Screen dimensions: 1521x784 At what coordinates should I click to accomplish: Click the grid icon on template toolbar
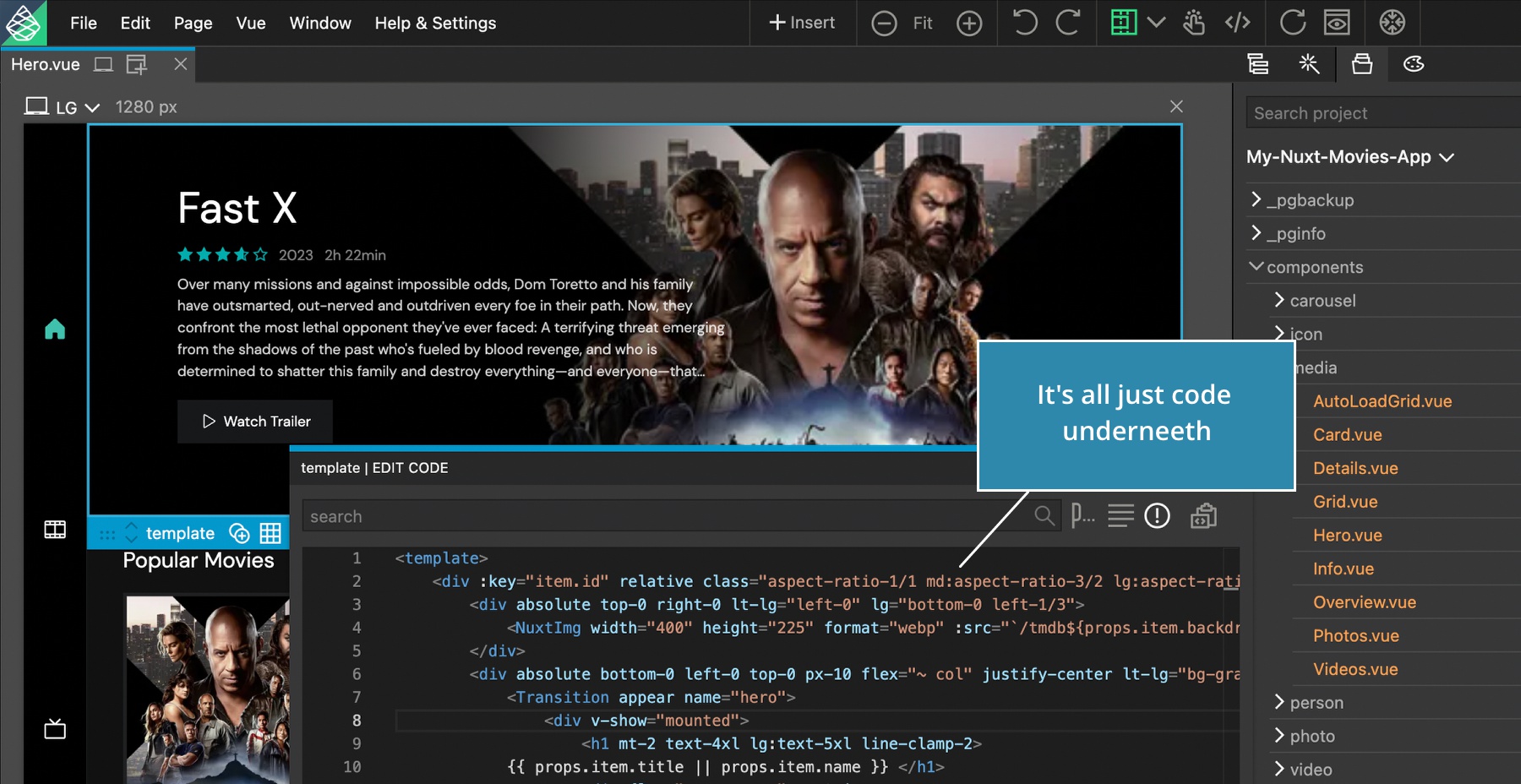(x=270, y=533)
